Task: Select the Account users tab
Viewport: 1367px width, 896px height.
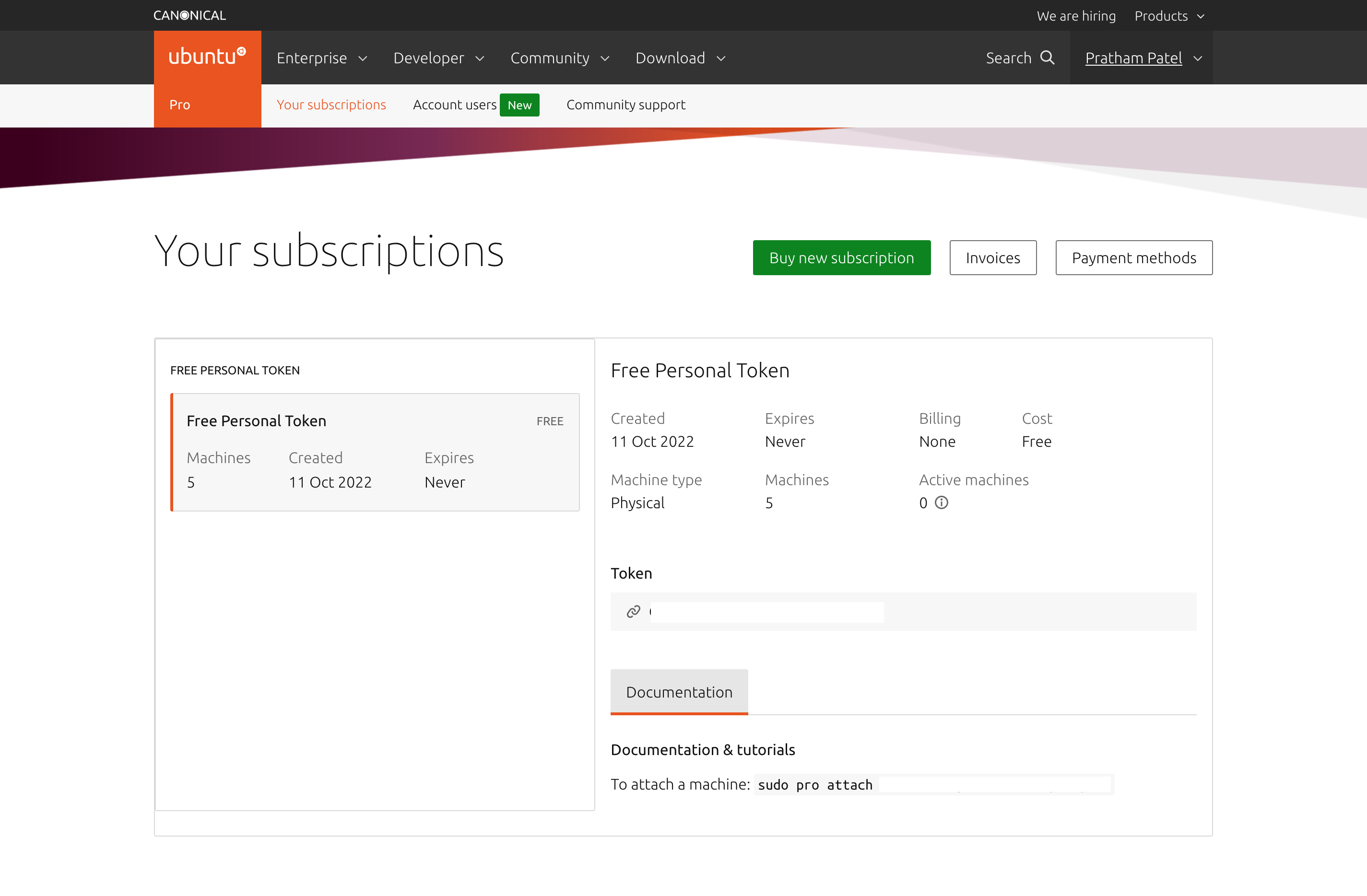Action: coord(454,105)
